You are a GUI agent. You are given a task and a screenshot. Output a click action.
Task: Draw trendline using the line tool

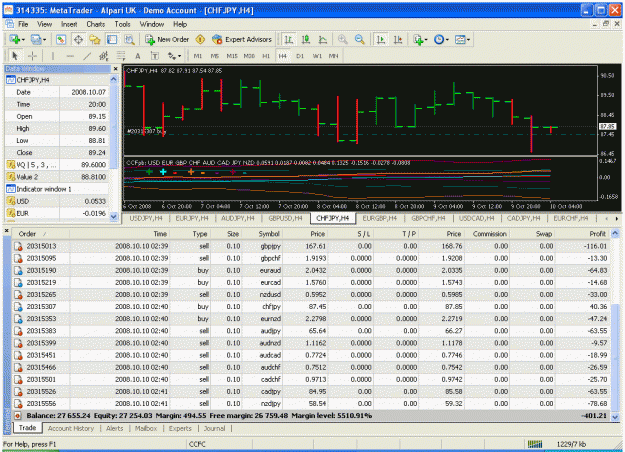pyautogui.click(x=87, y=56)
